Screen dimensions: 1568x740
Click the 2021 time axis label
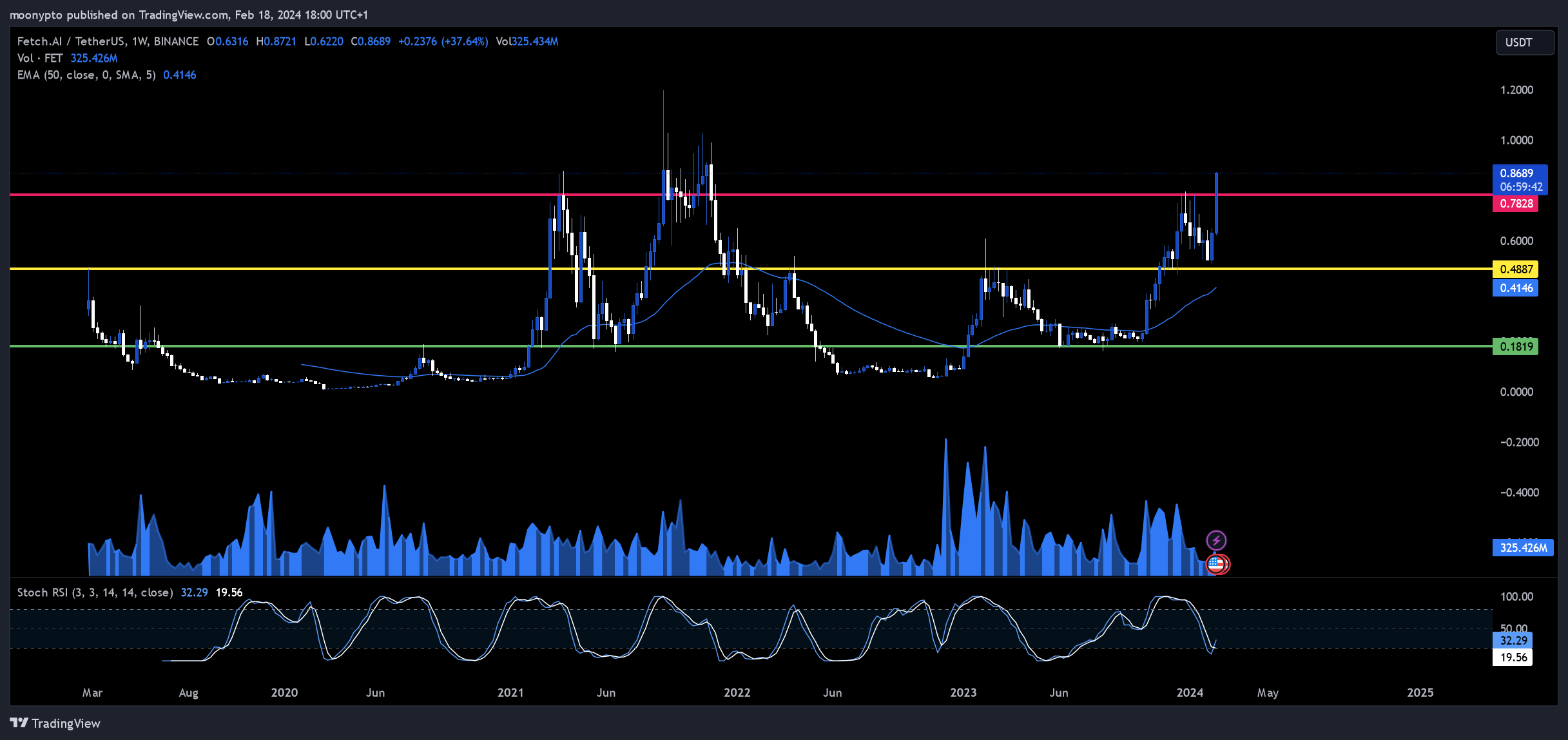click(510, 693)
